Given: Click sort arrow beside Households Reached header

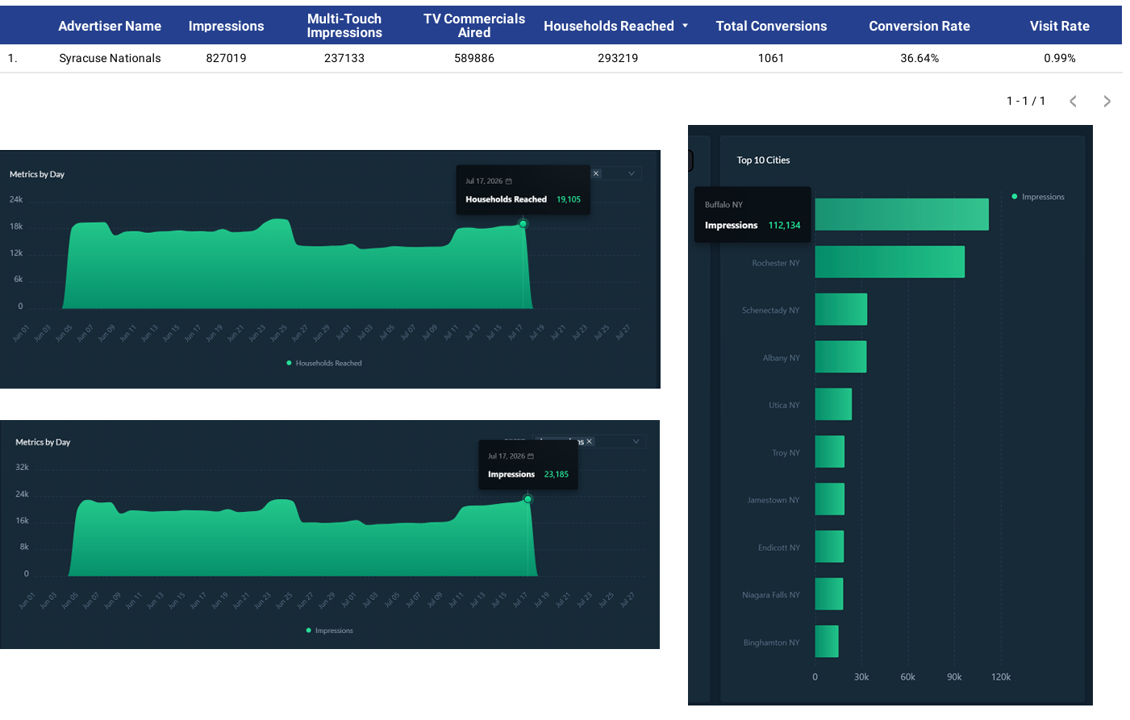Looking at the screenshot, I should (x=685, y=26).
